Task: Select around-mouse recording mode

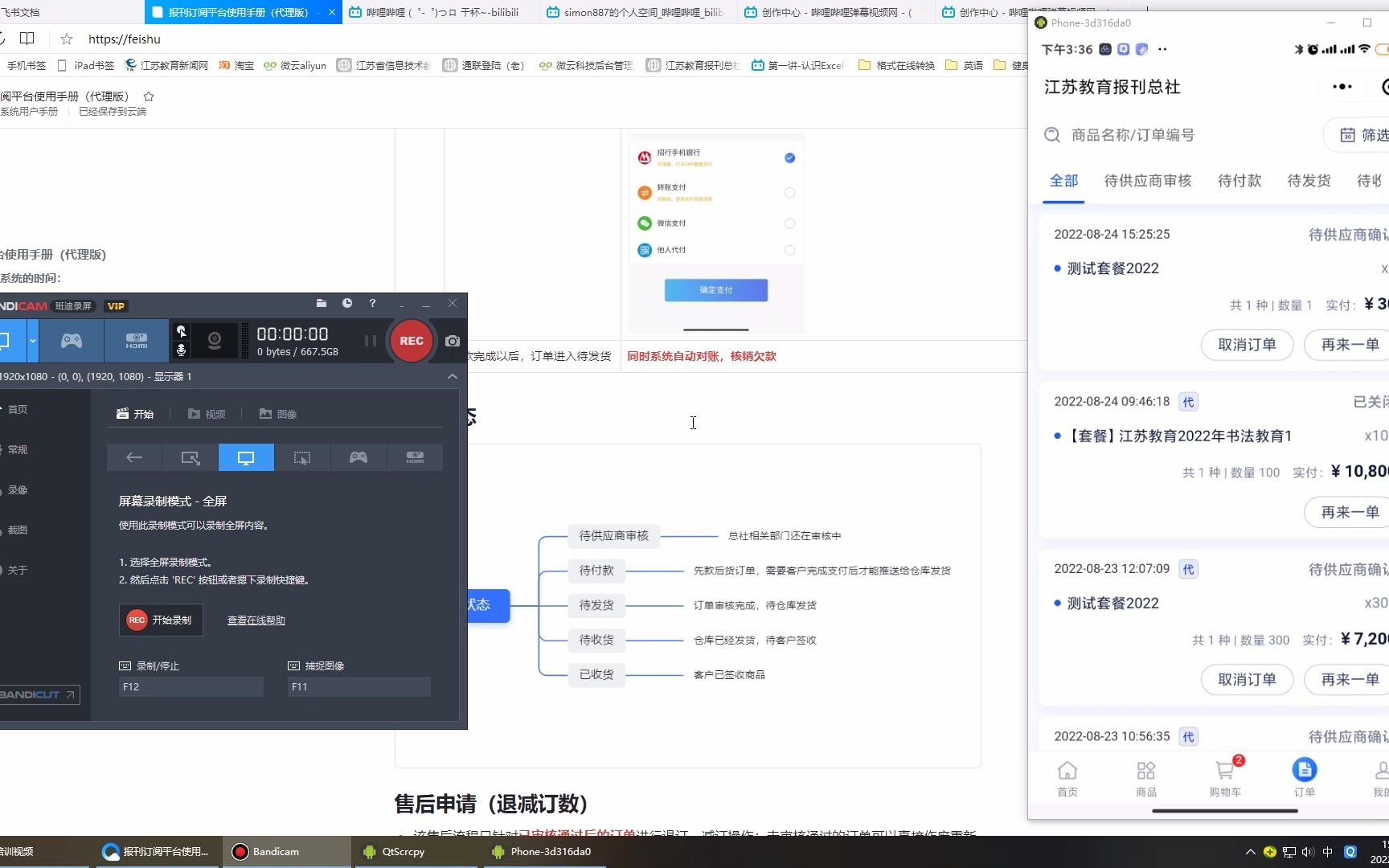Action: 302,457
